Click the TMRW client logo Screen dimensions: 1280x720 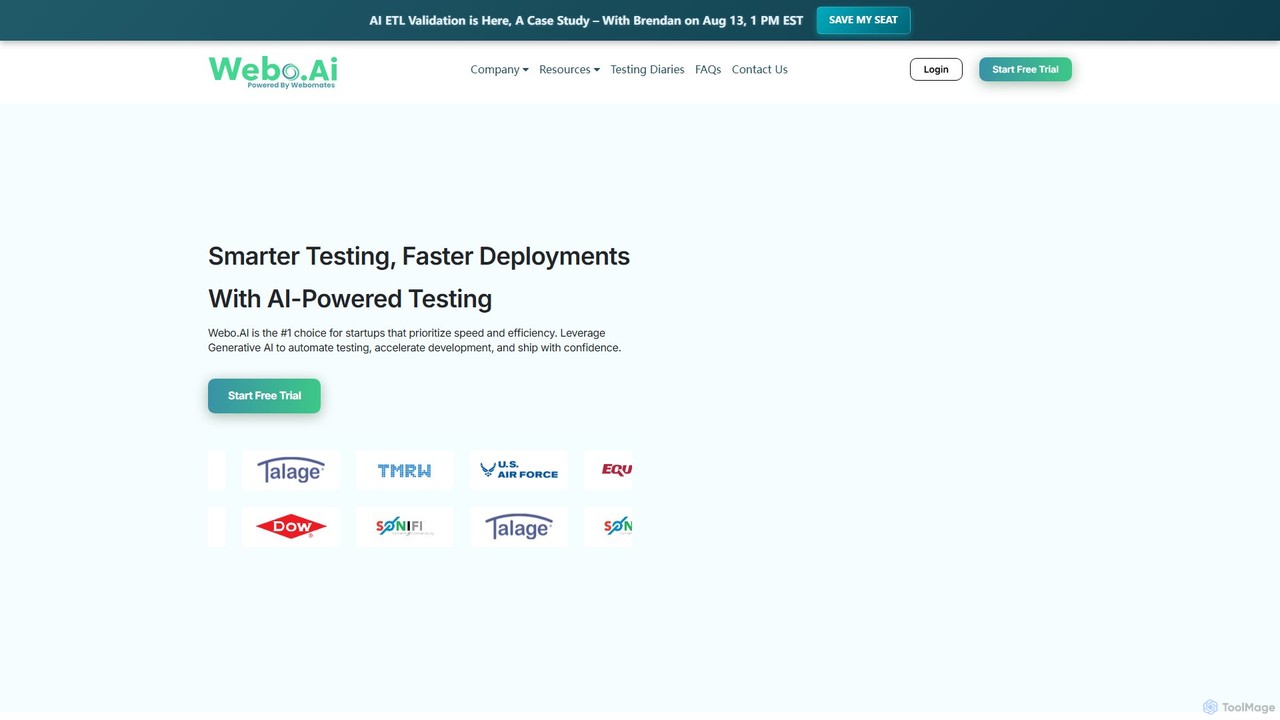click(x=405, y=470)
